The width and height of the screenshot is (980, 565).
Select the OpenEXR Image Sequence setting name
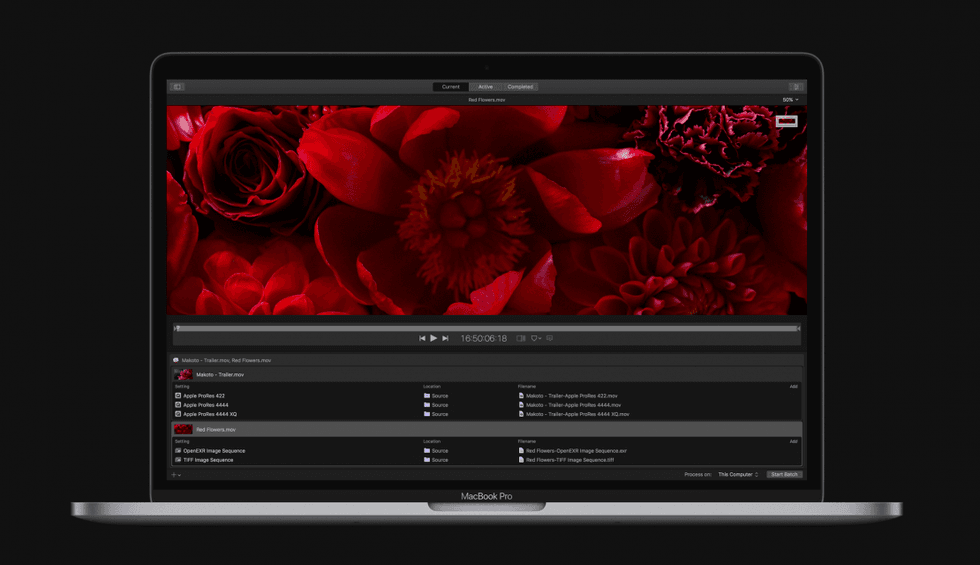point(214,451)
